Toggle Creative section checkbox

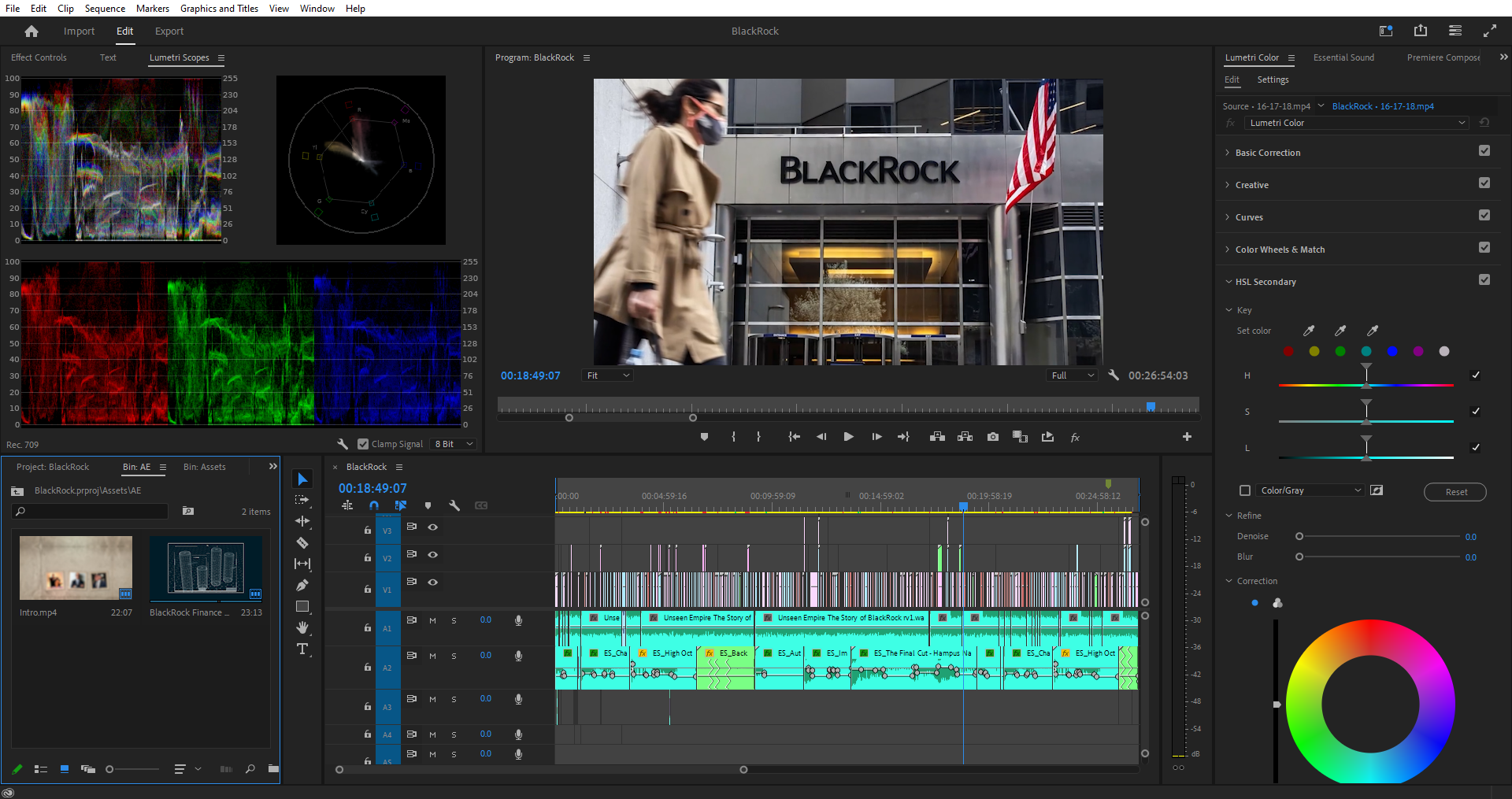click(x=1484, y=183)
